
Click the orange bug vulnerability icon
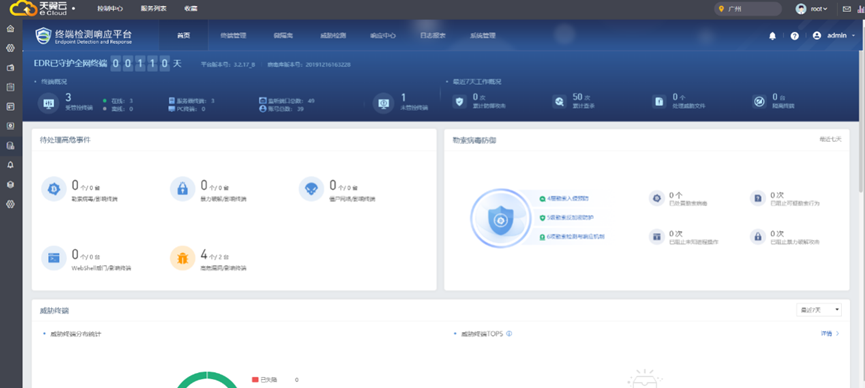tap(183, 258)
